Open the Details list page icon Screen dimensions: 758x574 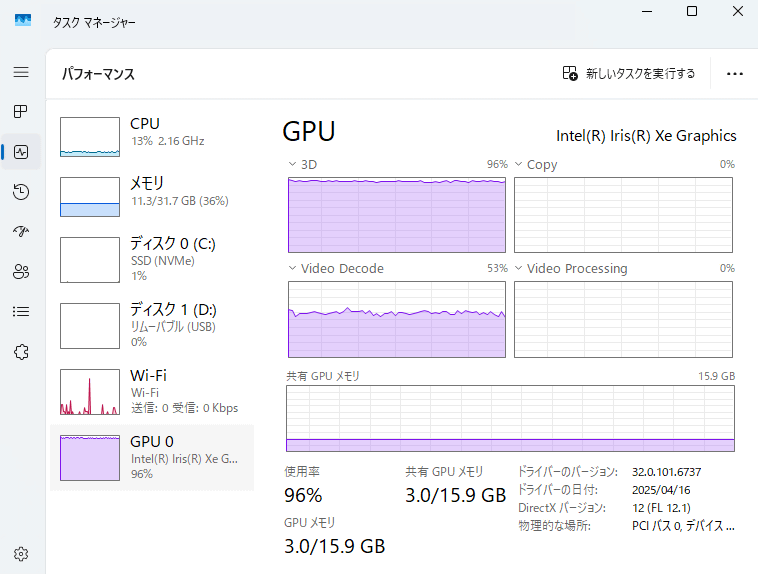21,311
